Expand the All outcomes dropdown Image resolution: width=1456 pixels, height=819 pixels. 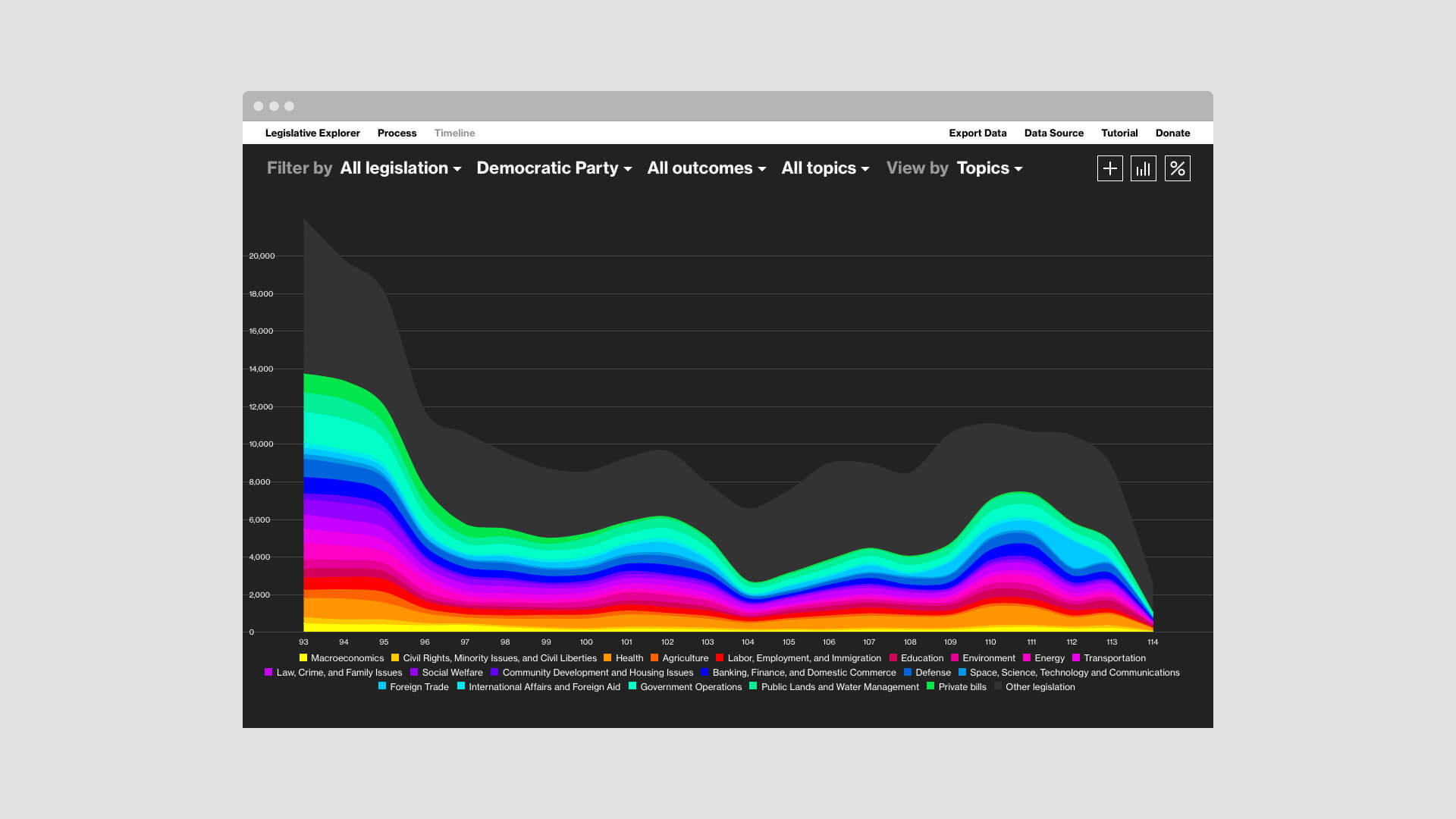click(707, 168)
